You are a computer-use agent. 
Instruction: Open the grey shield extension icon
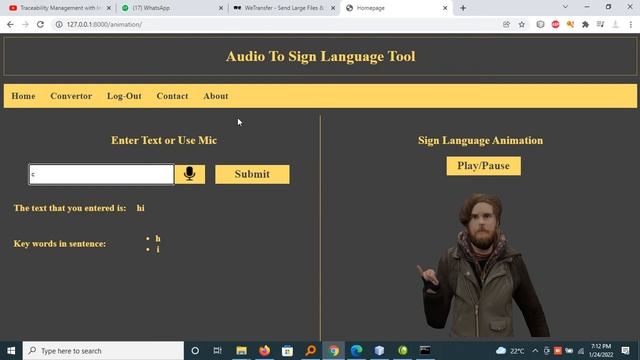[x=540, y=24]
